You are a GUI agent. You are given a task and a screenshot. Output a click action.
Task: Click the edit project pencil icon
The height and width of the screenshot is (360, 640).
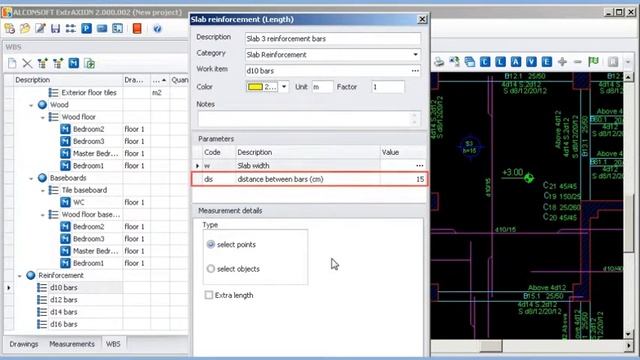click(x=40, y=29)
